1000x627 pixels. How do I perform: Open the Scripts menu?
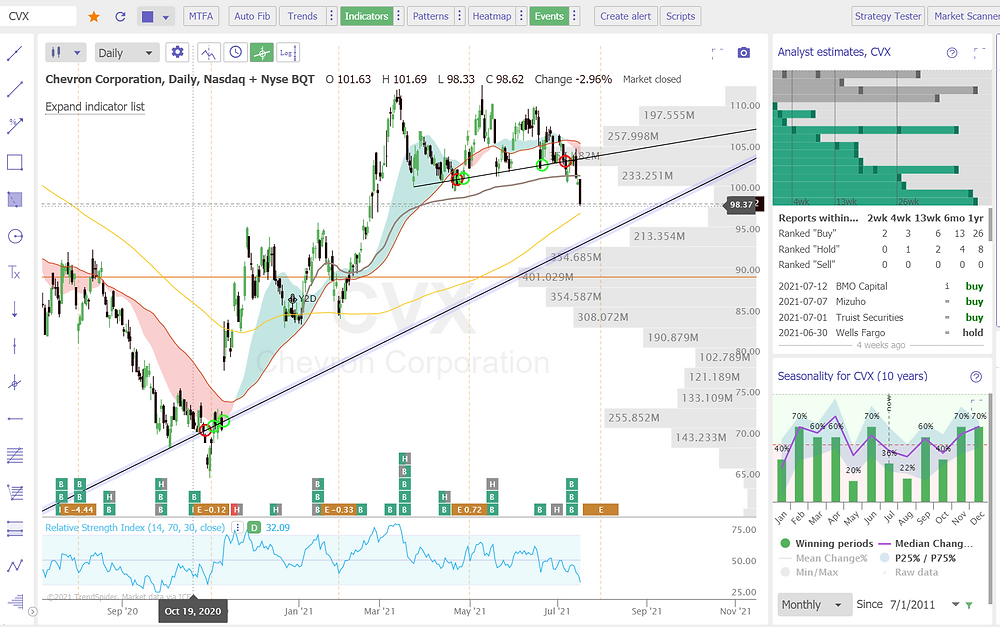[680, 17]
